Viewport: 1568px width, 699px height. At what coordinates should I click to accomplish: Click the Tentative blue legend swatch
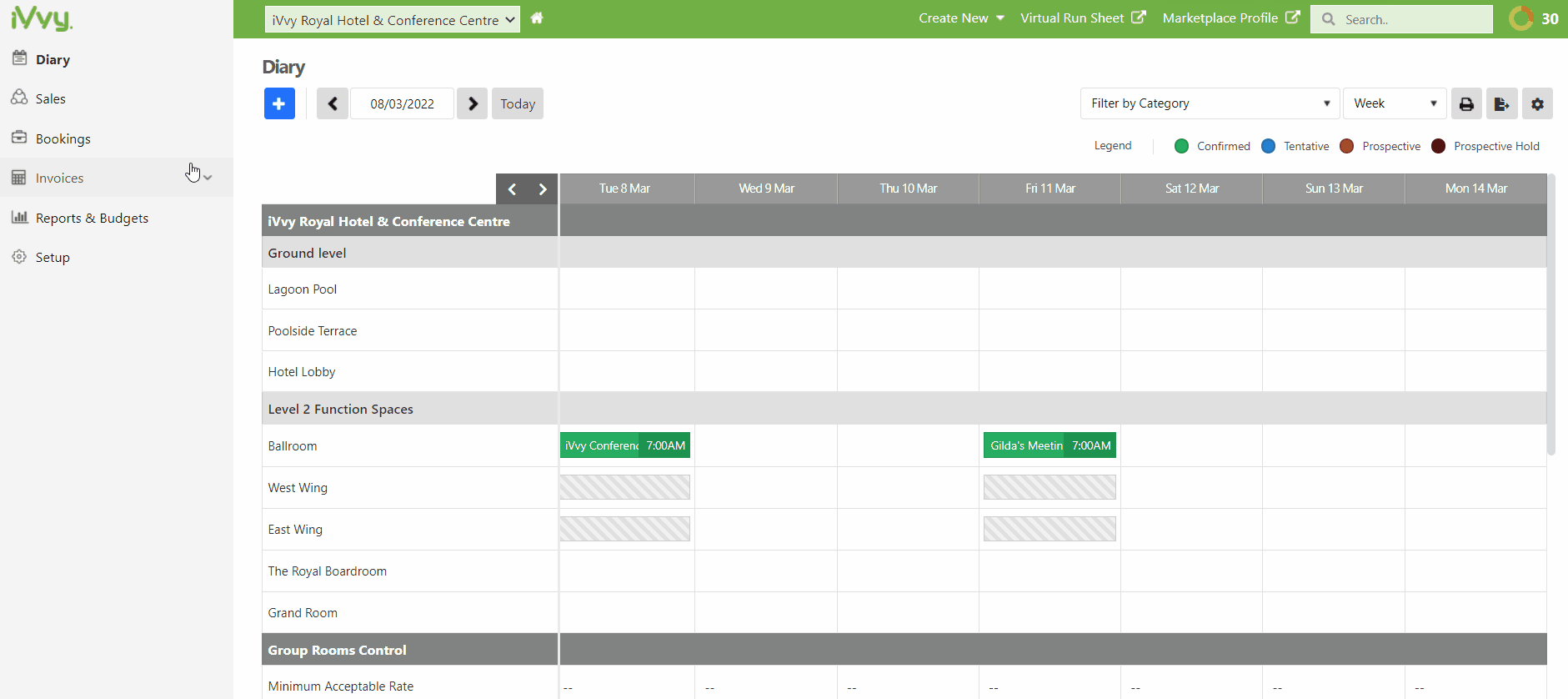tap(1268, 146)
